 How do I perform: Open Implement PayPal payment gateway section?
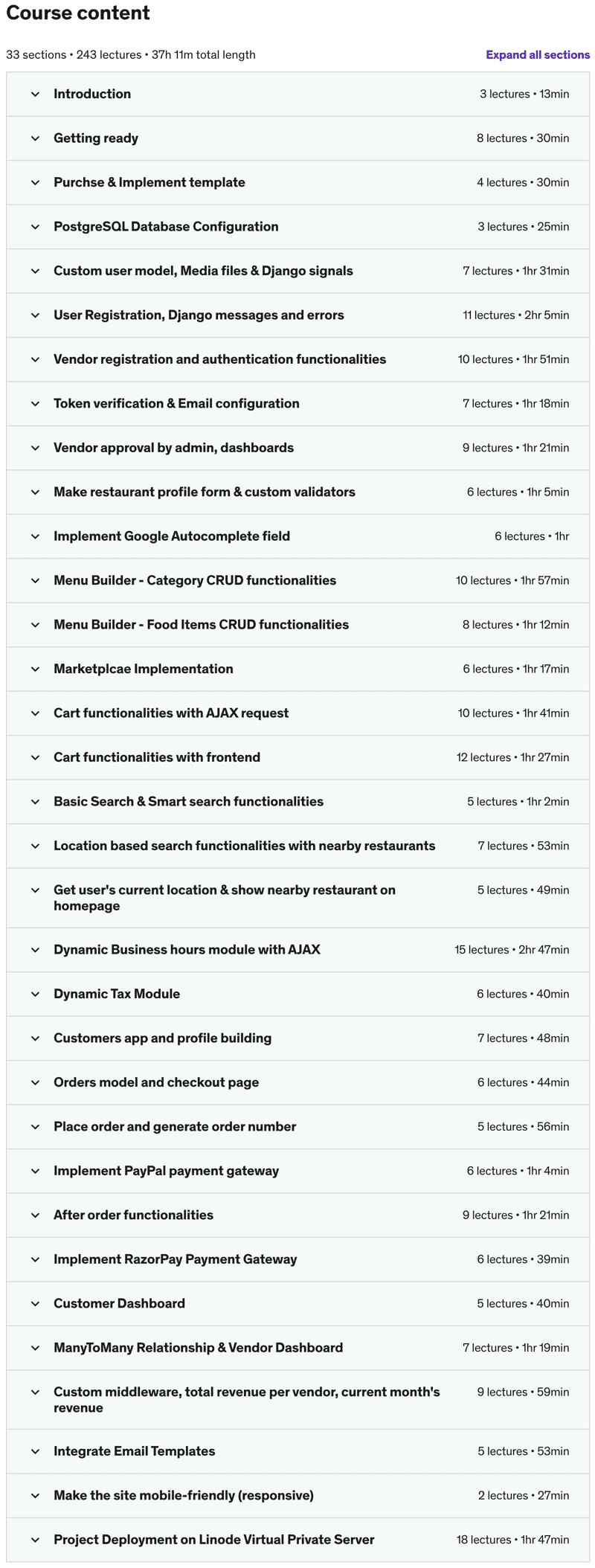coord(166,1172)
